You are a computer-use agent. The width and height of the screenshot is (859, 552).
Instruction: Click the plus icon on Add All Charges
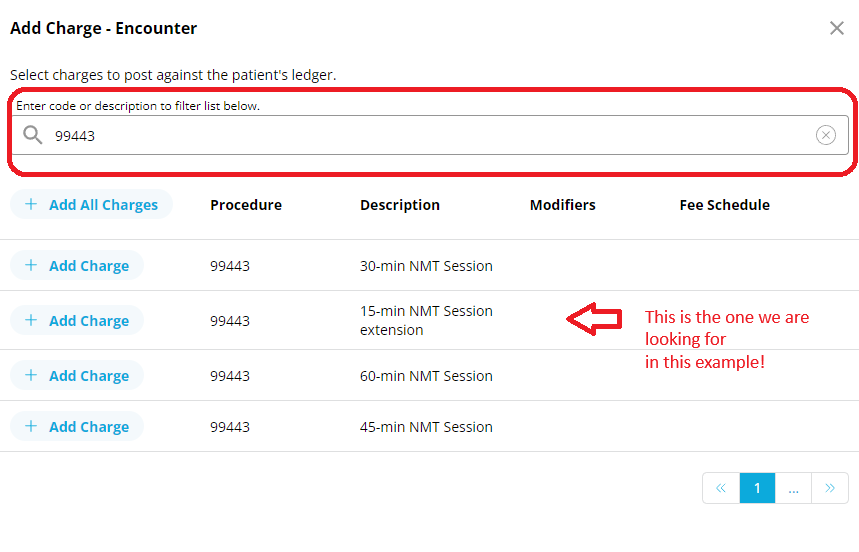(x=31, y=204)
